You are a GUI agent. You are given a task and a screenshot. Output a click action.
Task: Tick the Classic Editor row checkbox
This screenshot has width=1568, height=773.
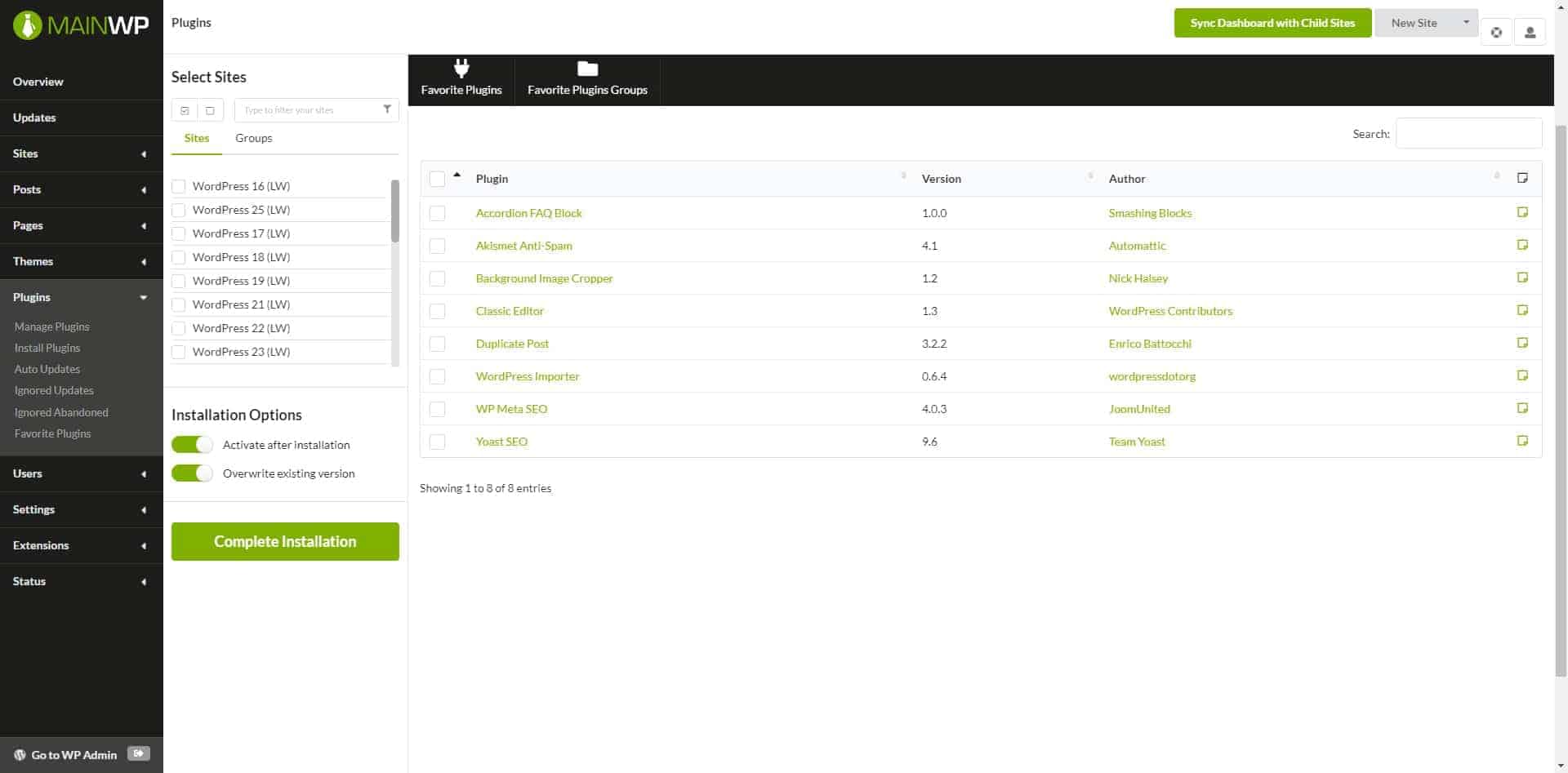pyautogui.click(x=438, y=311)
